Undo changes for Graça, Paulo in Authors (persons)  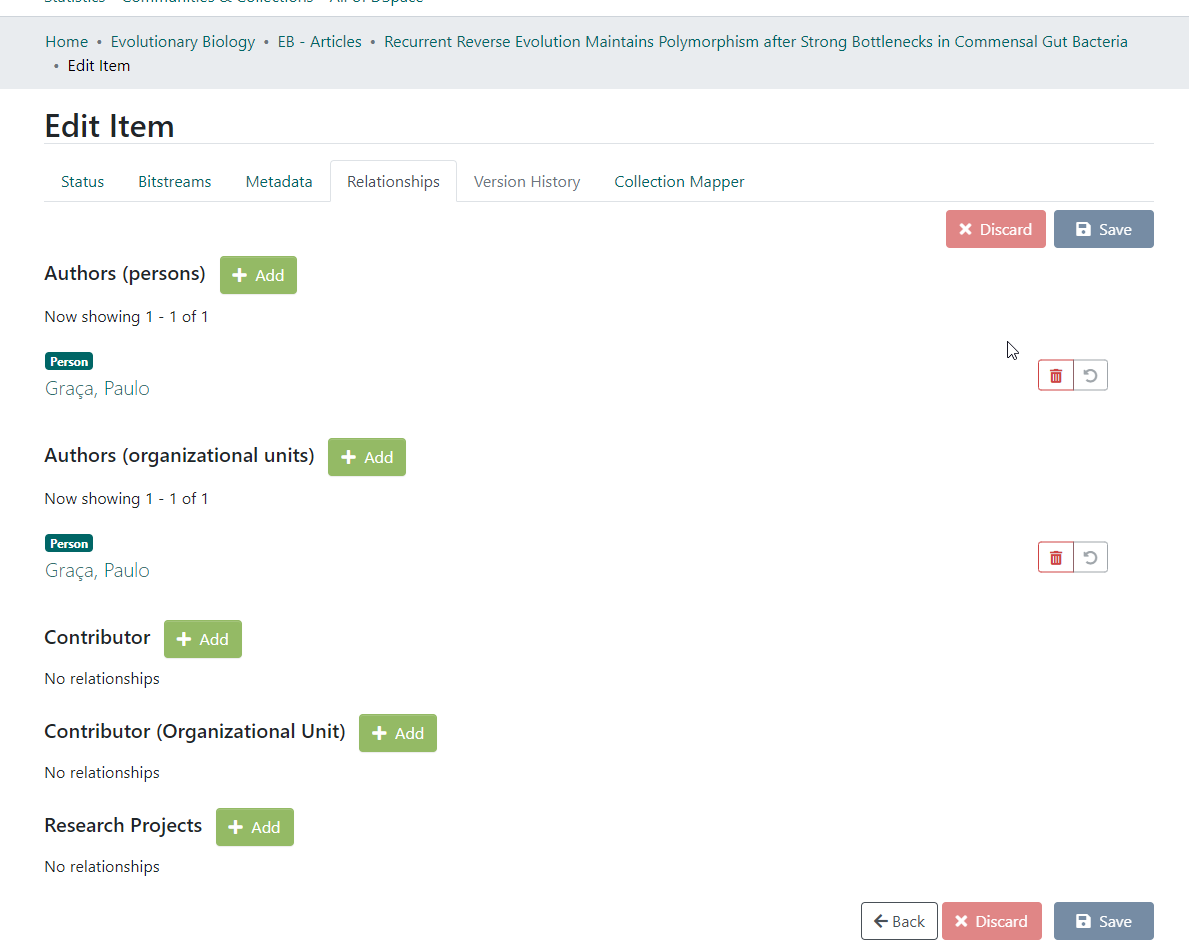coord(1090,375)
